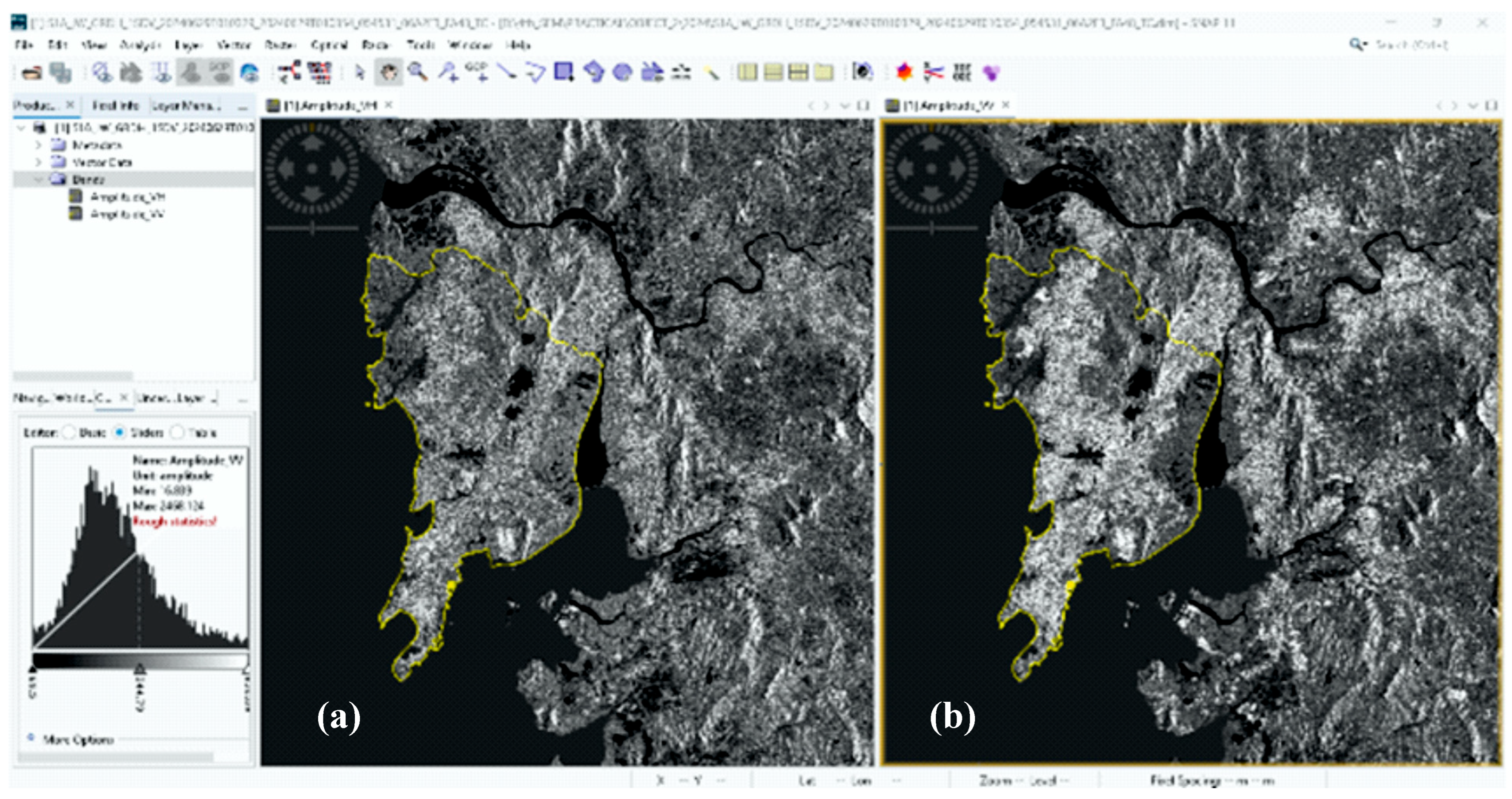This screenshot has height=799, width=1512.
Task: Click navigation compass in left image view
Action: click(x=312, y=169)
